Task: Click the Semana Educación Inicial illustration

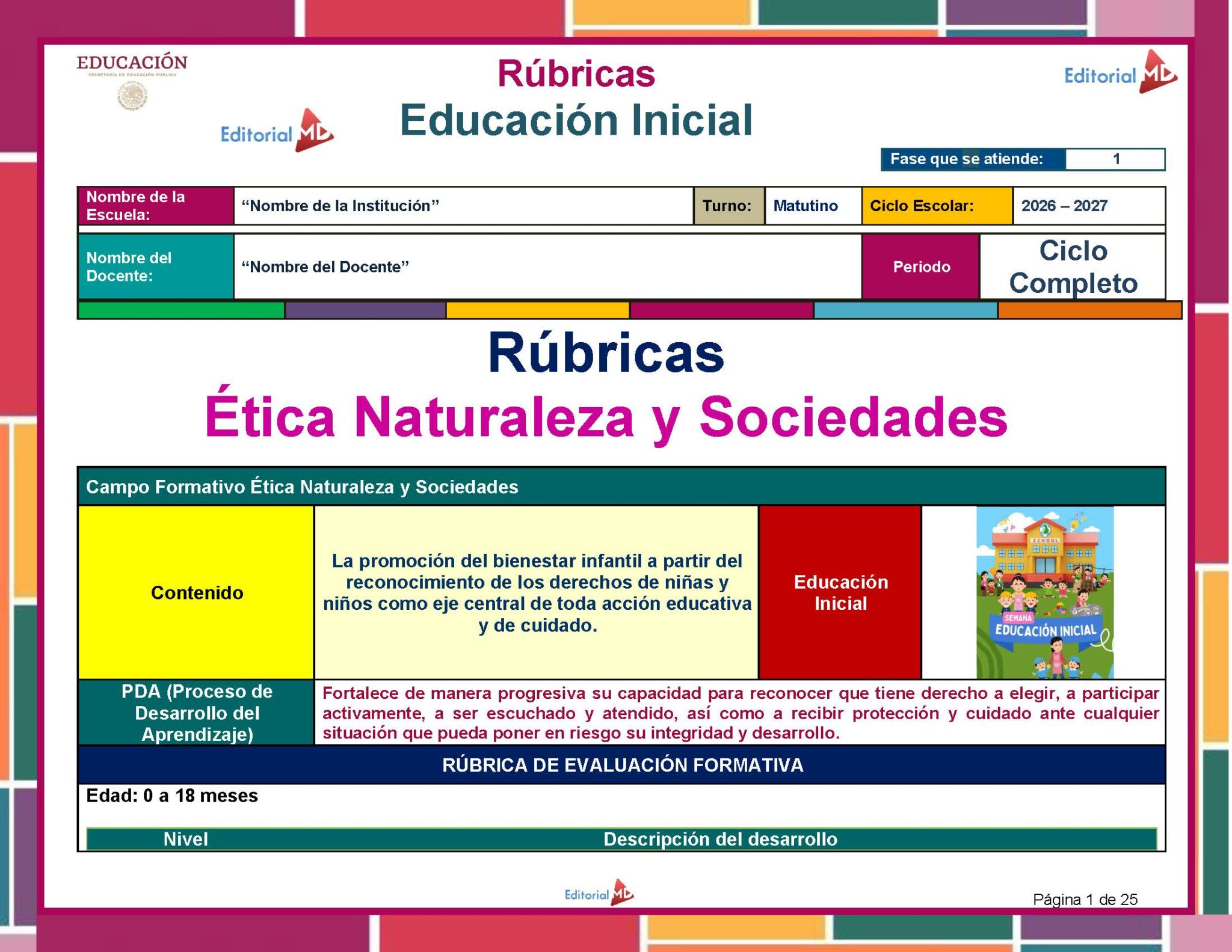Action: coord(1044,592)
